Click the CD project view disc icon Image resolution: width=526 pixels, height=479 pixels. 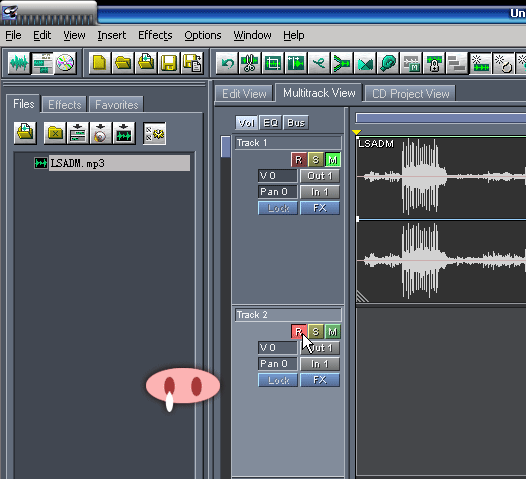(65, 63)
